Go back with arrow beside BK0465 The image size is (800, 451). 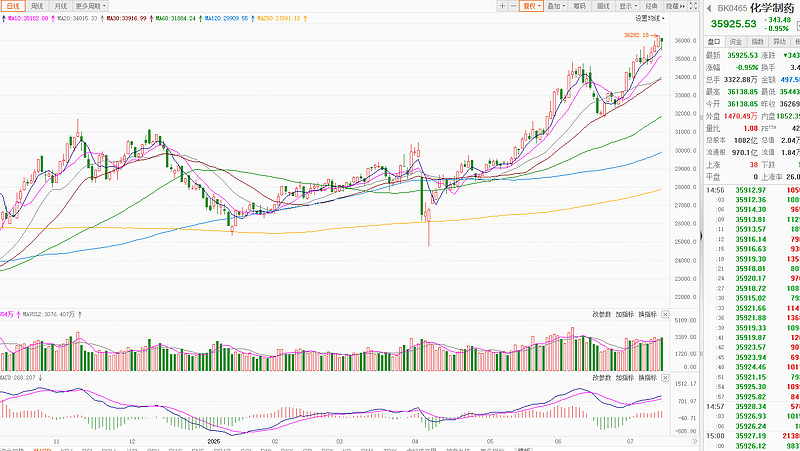[709, 8]
